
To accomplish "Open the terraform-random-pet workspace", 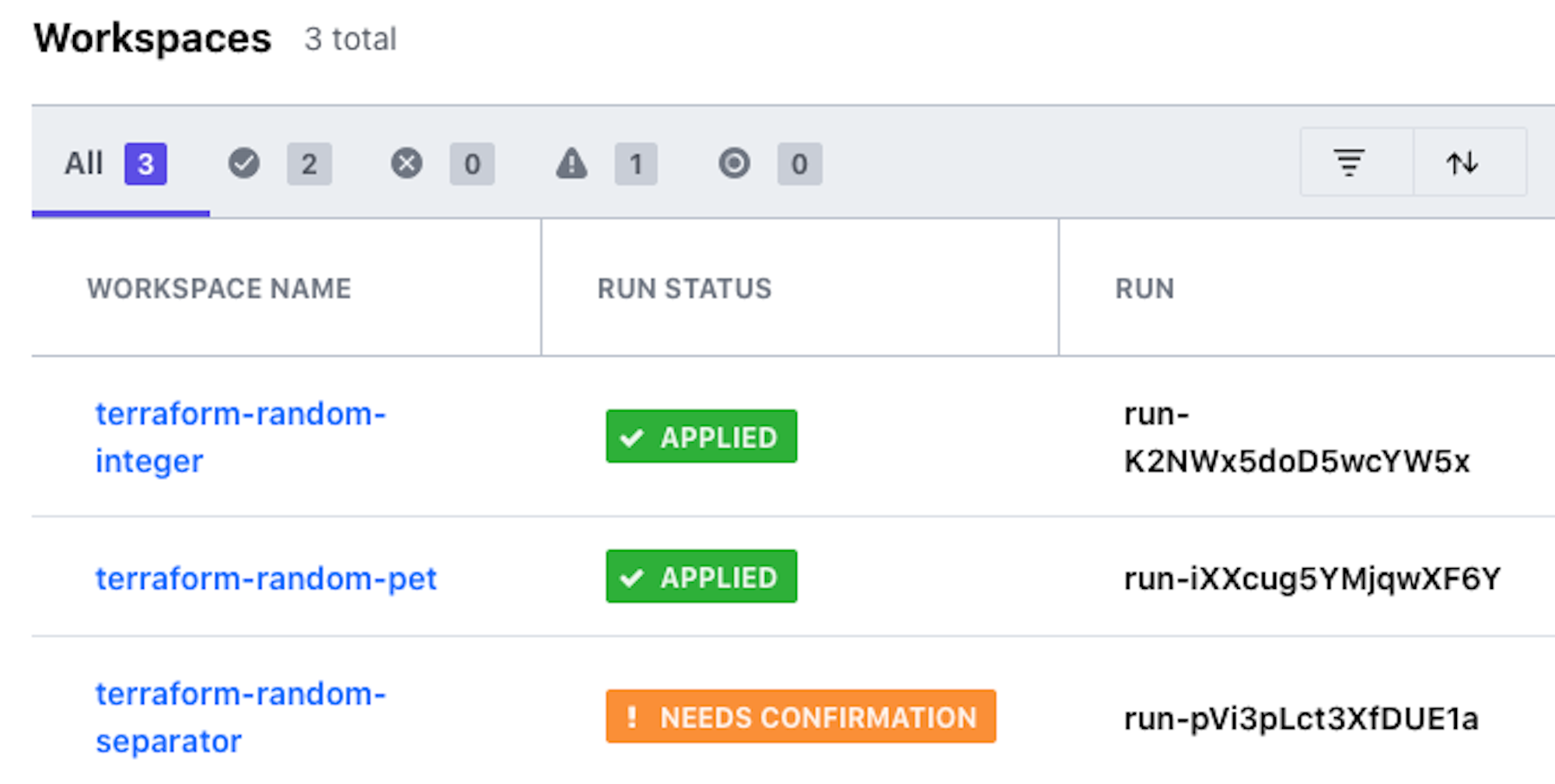I will click(x=267, y=577).
